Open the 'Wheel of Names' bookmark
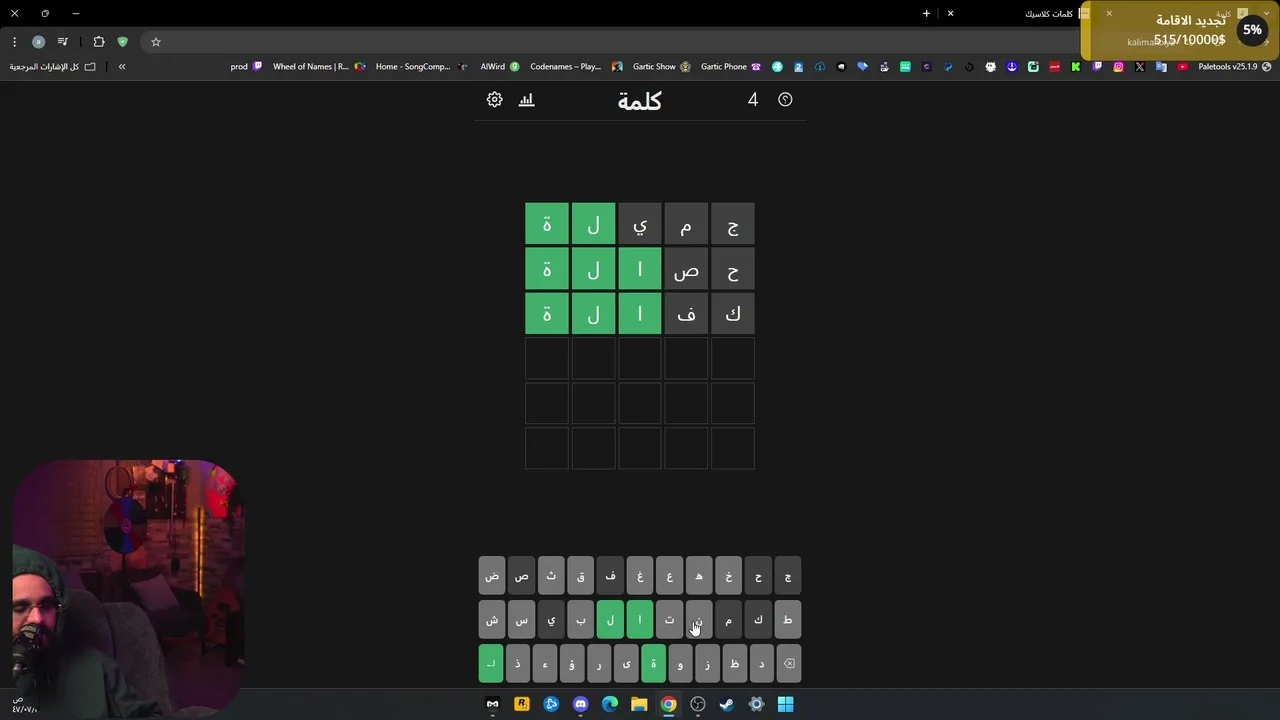This screenshot has width=1280, height=720. click(319, 67)
